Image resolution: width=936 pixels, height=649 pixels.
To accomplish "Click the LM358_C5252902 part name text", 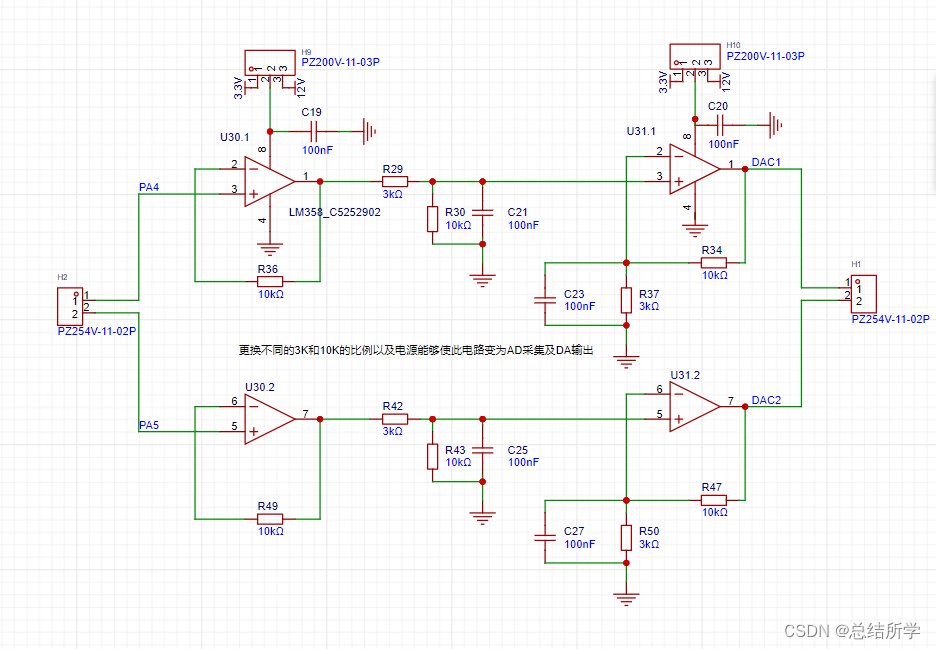I will [332, 212].
